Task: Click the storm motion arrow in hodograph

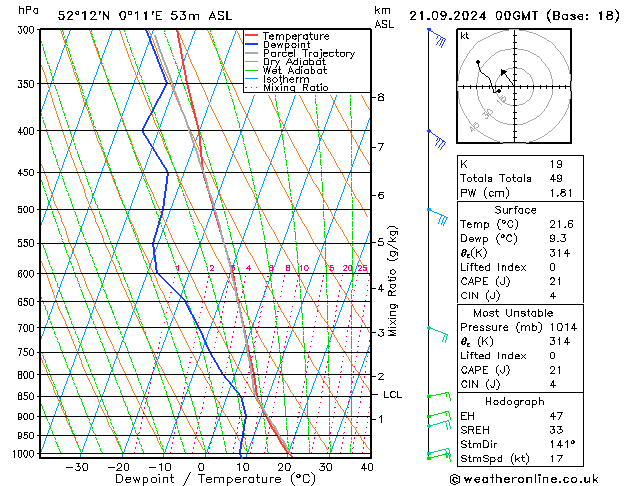Action: click(x=507, y=77)
